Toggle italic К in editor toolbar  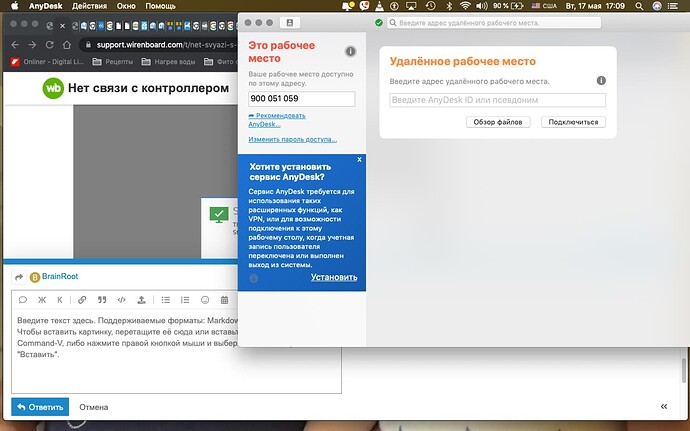(x=60, y=300)
